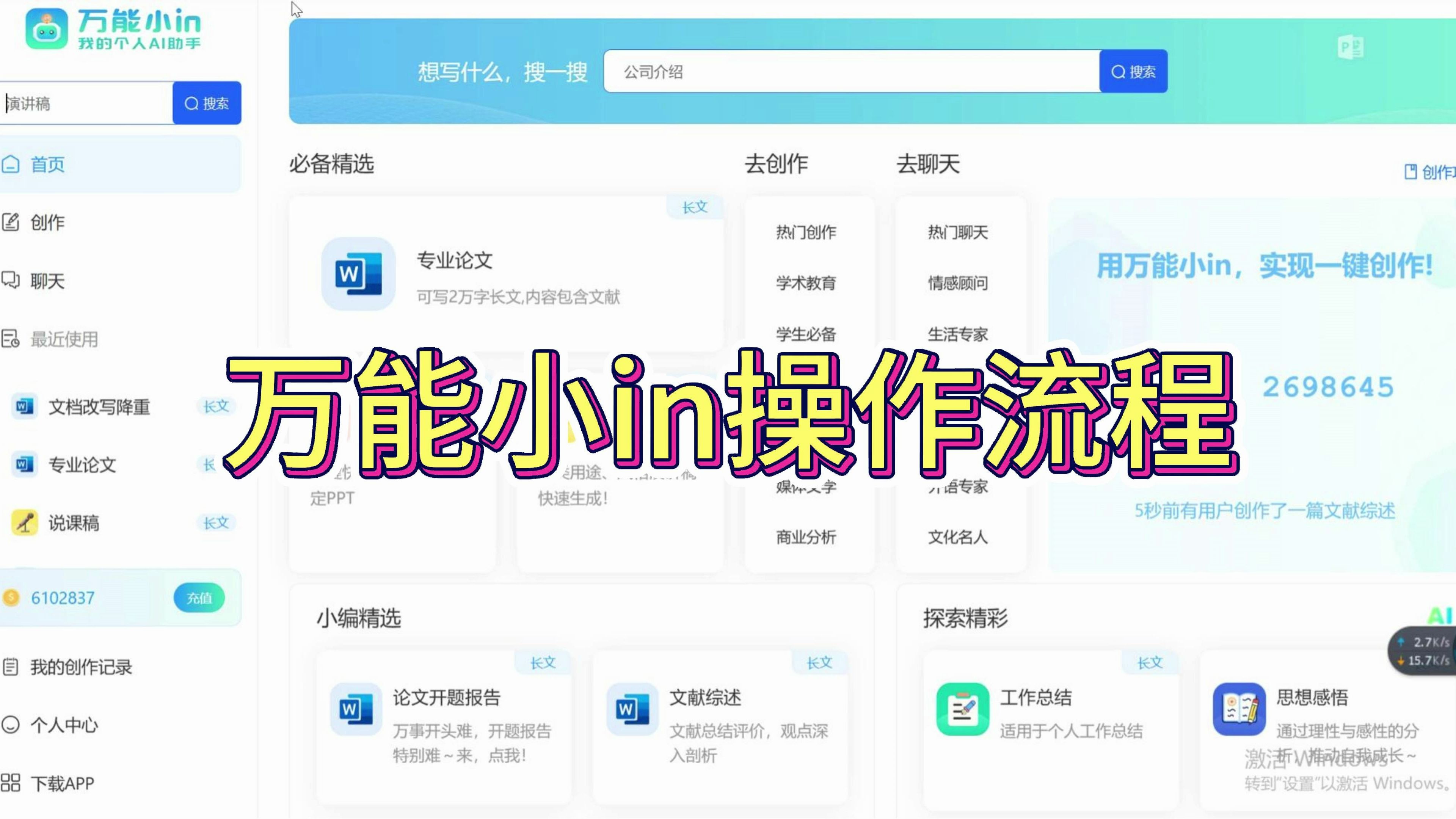
Task: Select 商业分析 under 去创作
Action: (806, 537)
